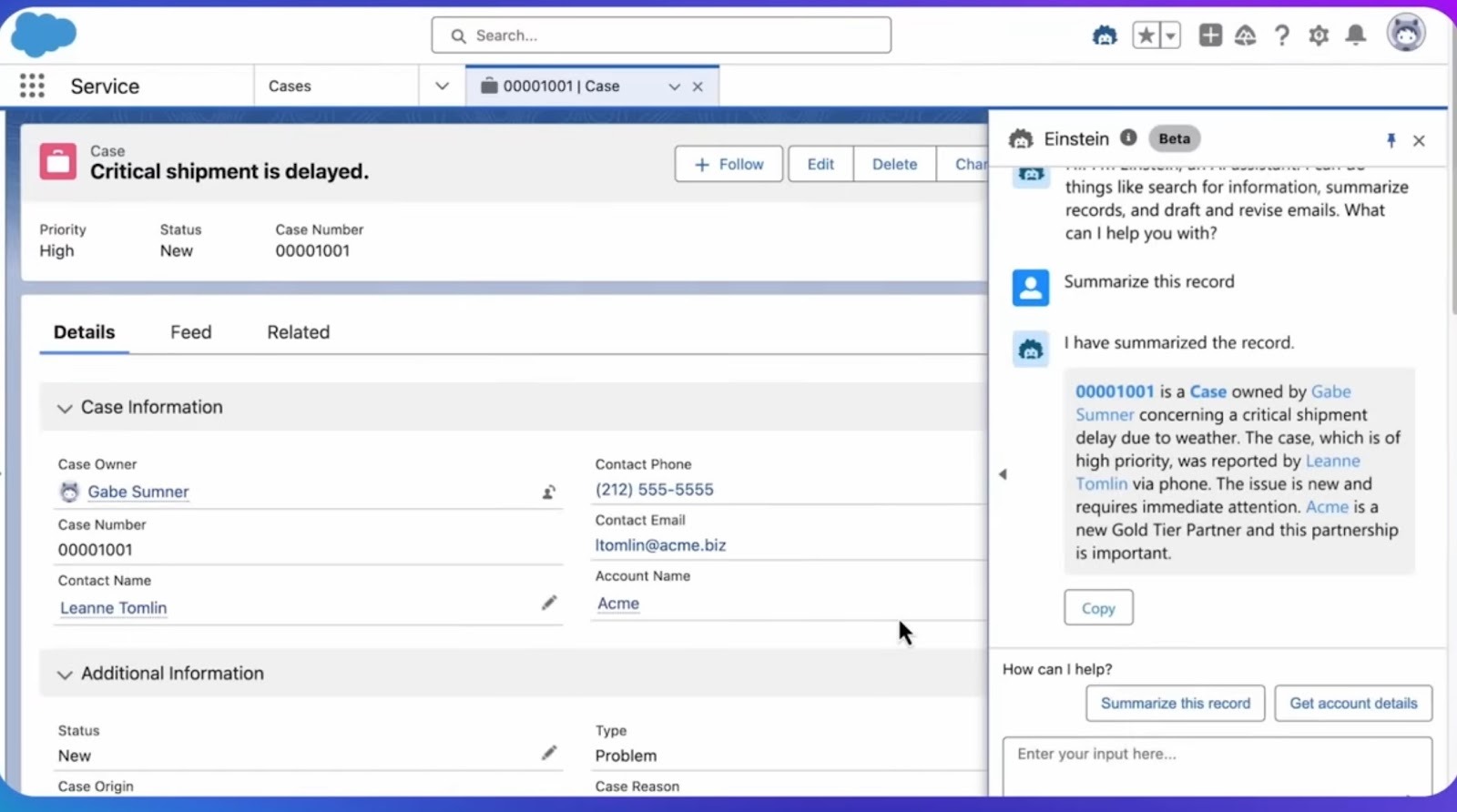Viewport: 1457px width, 812px height.
Task: Click the Einstein panel header icon
Action: pos(1021,139)
